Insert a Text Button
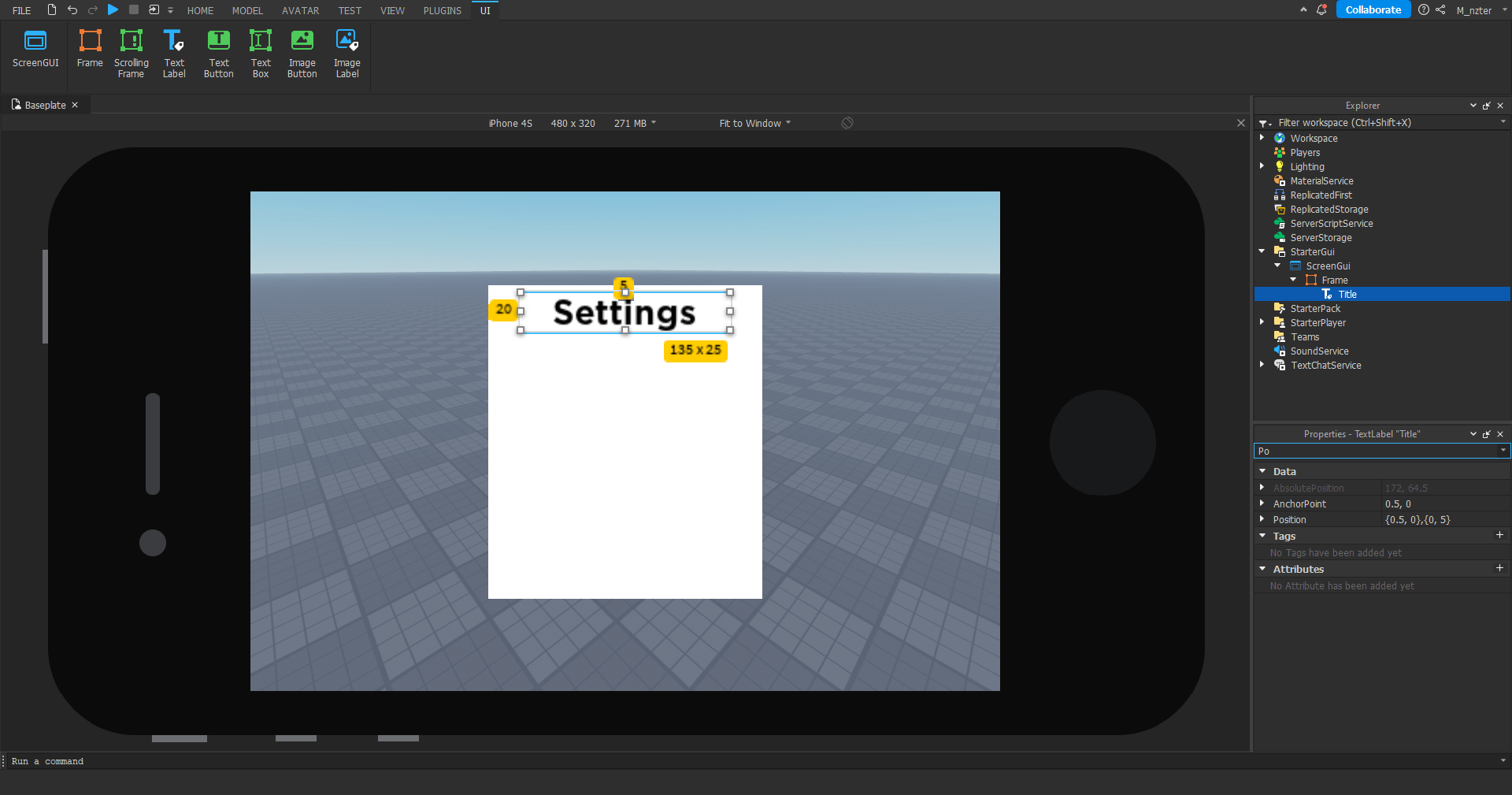 pyautogui.click(x=218, y=49)
